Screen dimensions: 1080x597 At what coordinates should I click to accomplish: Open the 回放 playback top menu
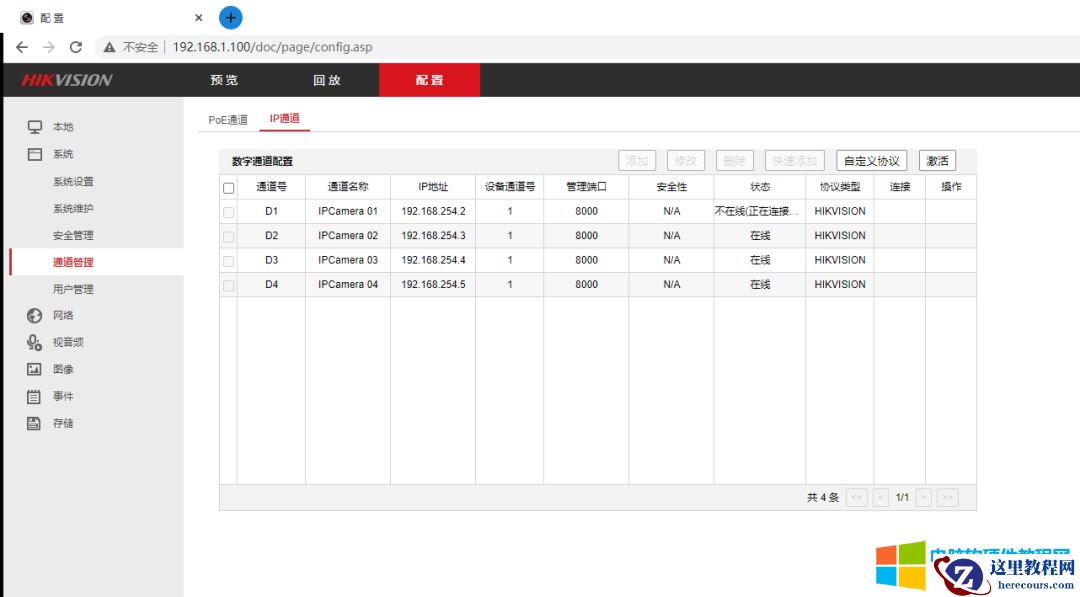(x=327, y=80)
